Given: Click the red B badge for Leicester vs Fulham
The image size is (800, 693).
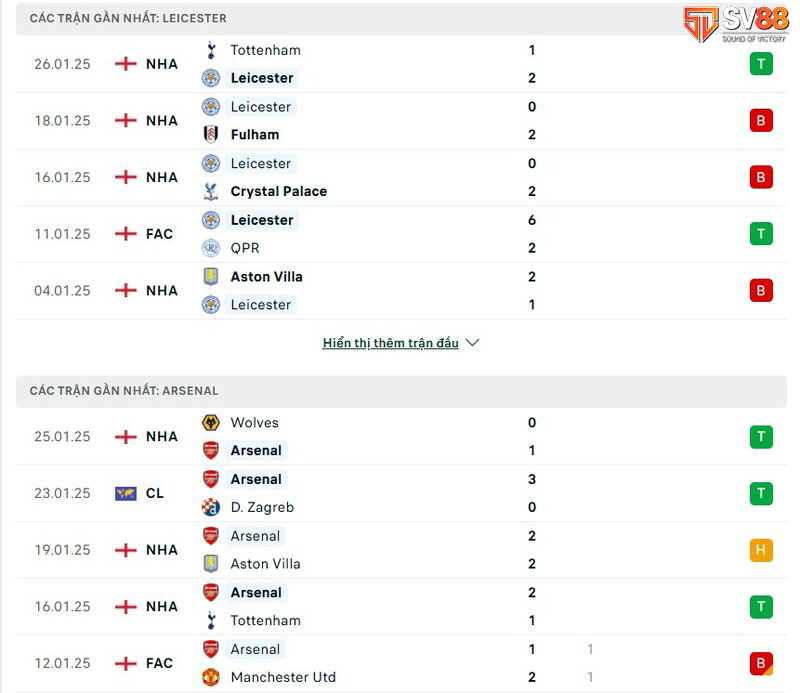Looking at the screenshot, I should click(x=761, y=121).
